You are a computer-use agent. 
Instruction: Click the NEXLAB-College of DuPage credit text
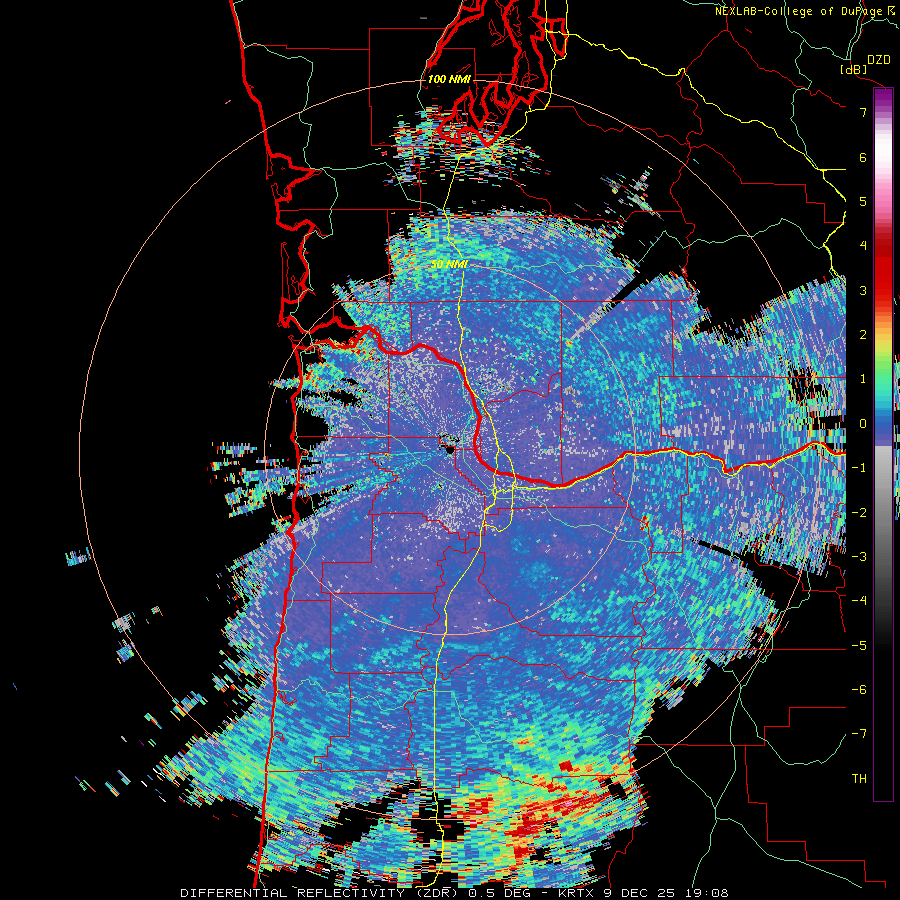coord(799,11)
